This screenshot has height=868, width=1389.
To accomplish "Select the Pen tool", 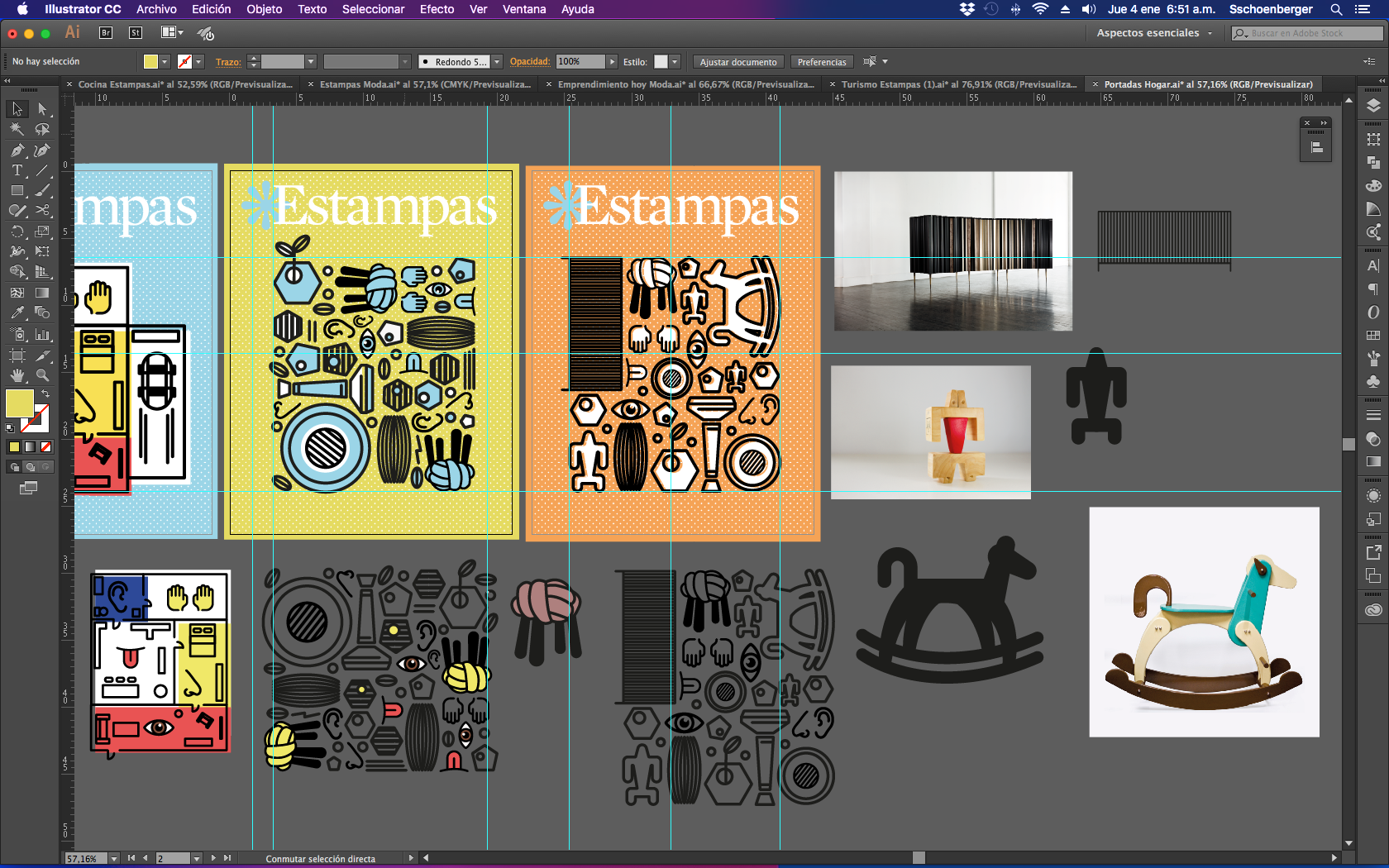I will pos(17,150).
